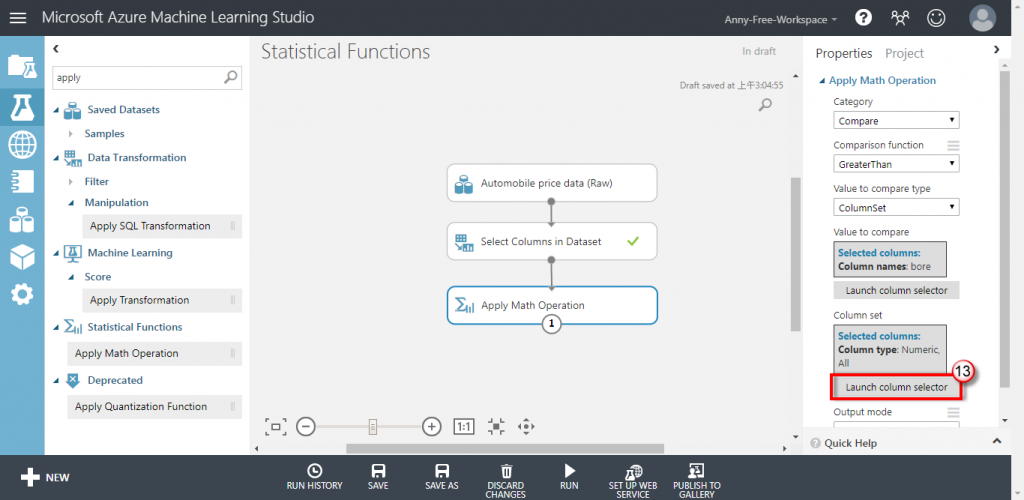This screenshot has width=1024, height=500.
Task: Open Trained Models cube icon
Action: click(22, 258)
